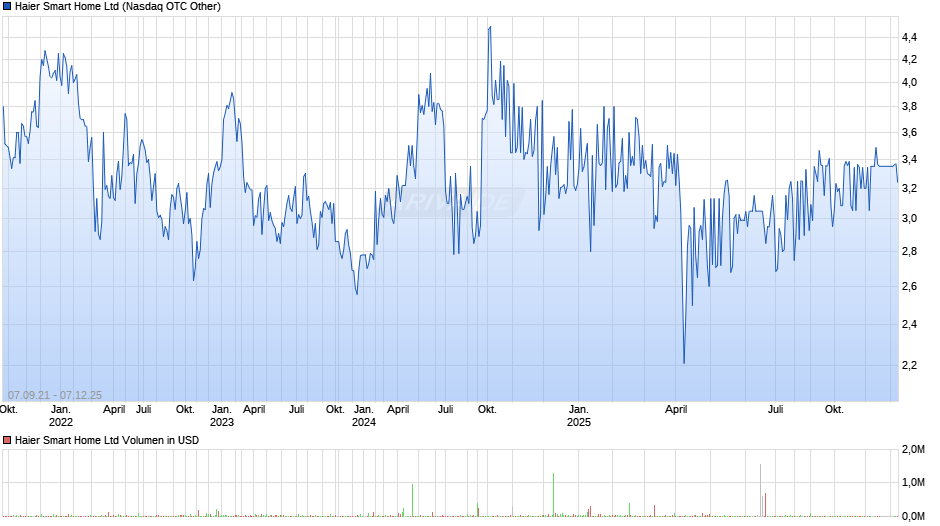
Task: Click the Juli label after April 2025
Action: [776, 410]
